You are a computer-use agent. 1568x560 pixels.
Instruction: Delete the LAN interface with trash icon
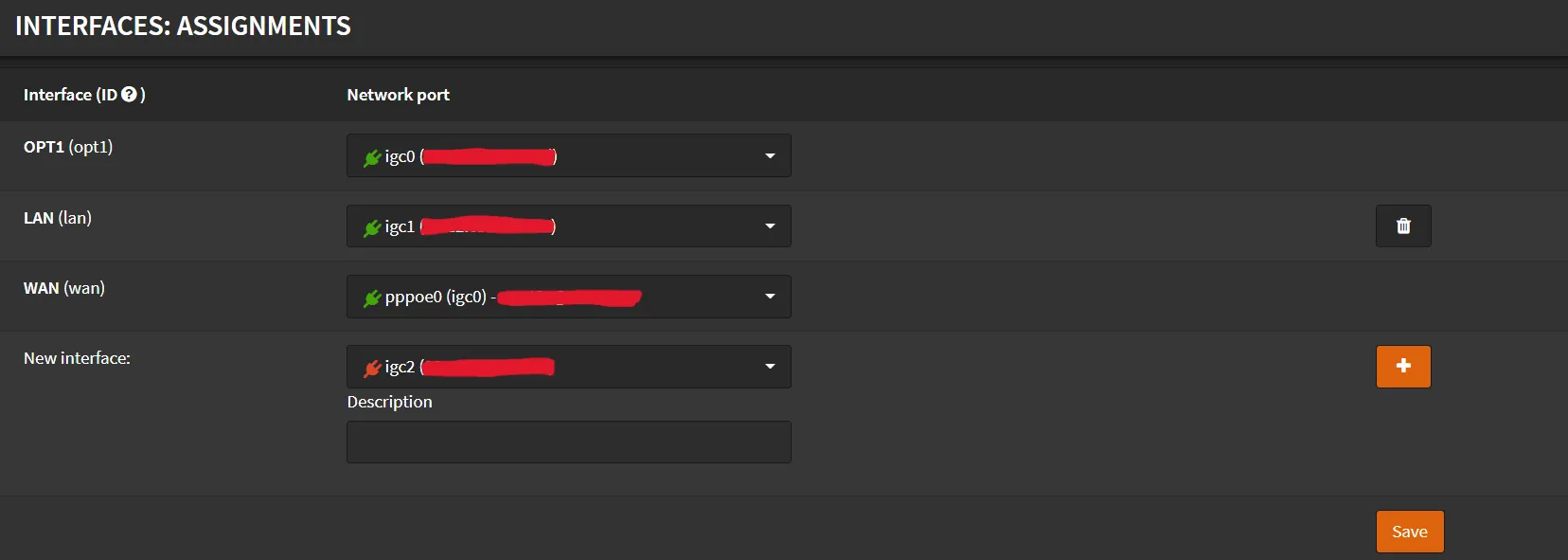click(x=1403, y=226)
